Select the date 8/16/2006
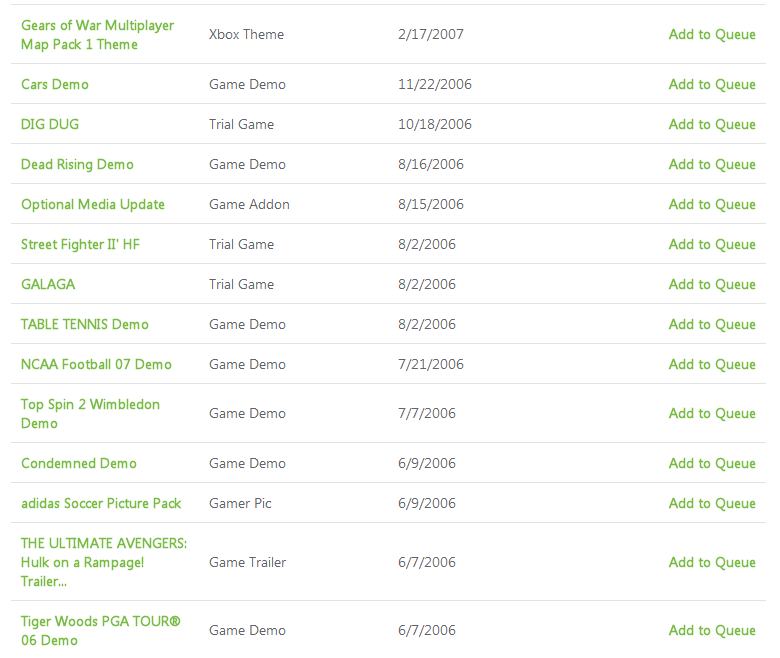780x658 pixels. coord(431,165)
